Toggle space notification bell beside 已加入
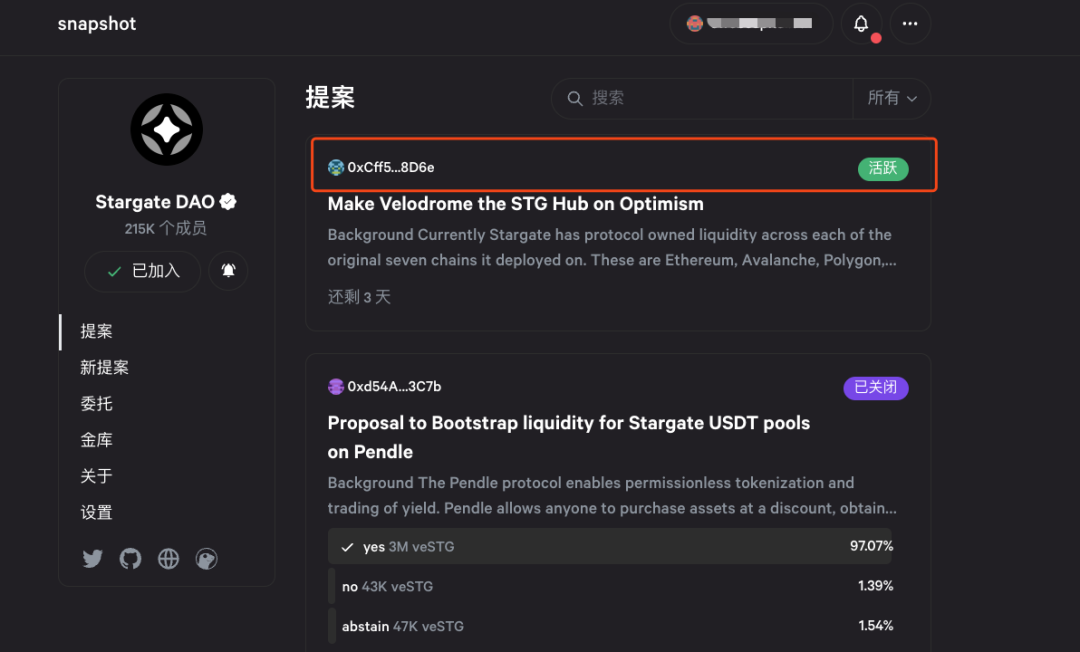1080x652 pixels. (228, 271)
